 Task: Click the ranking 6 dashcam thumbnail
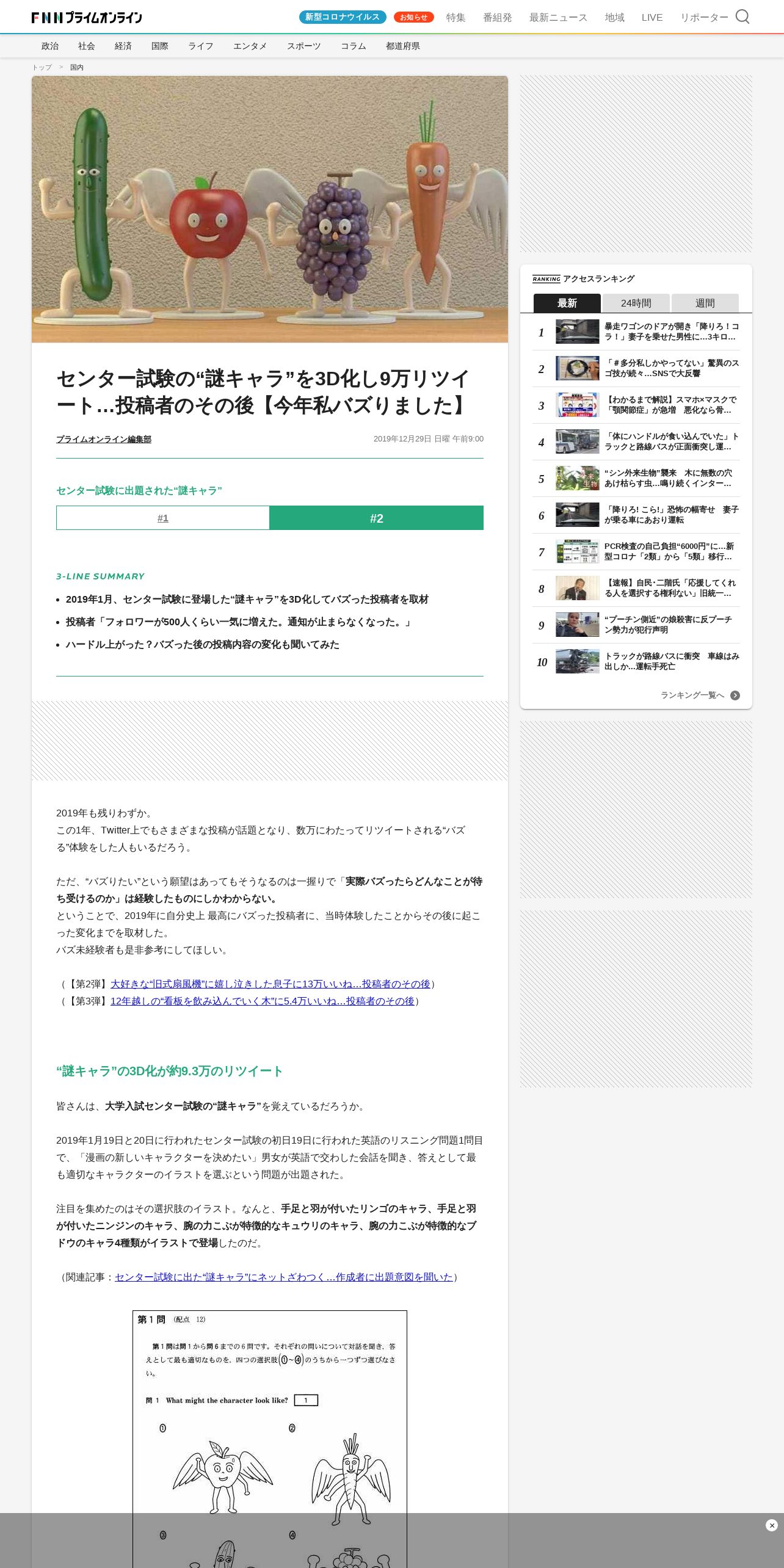(578, 515)
